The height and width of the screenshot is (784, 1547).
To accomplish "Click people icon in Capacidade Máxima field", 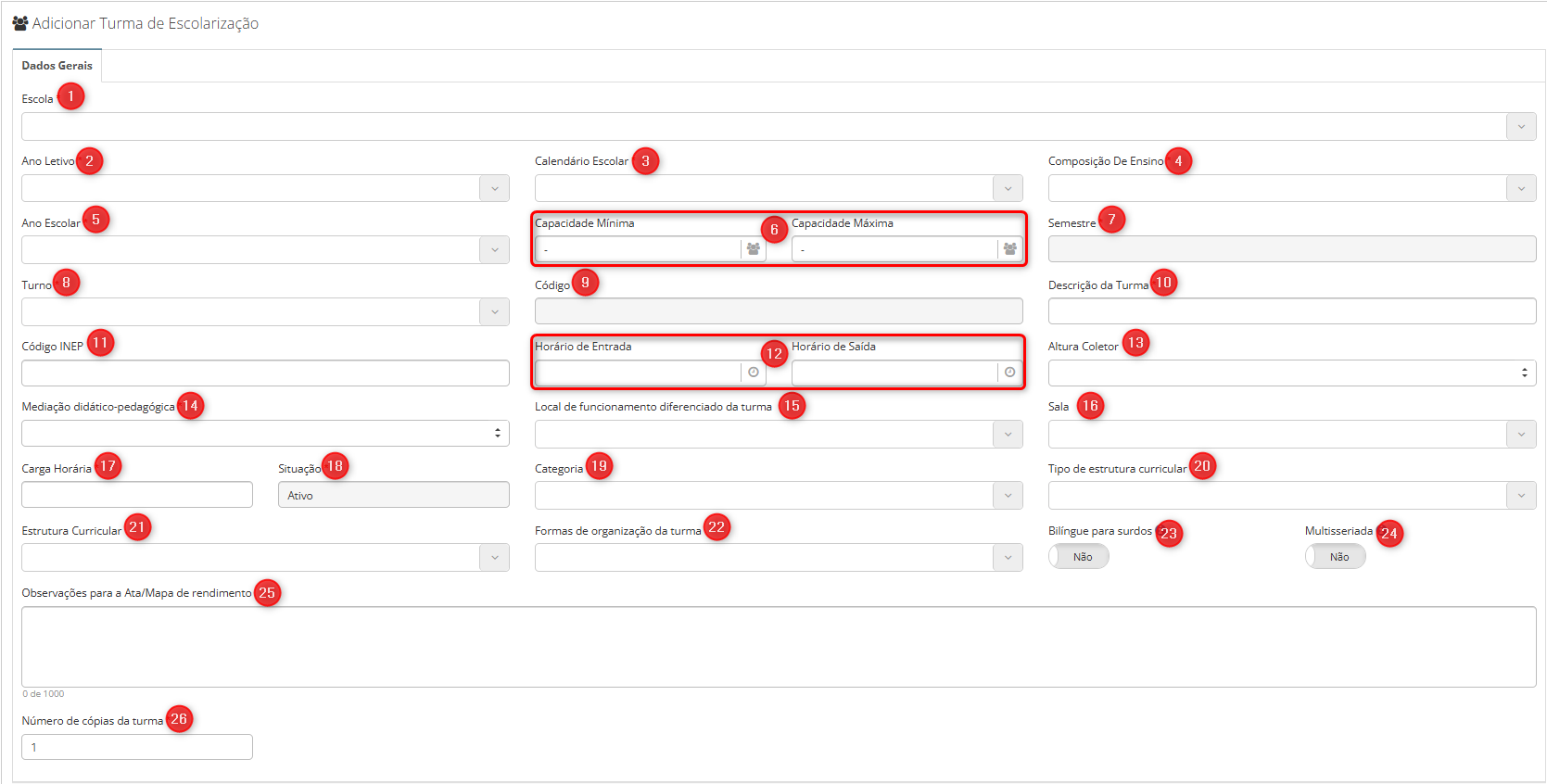I will [1010, 249].
